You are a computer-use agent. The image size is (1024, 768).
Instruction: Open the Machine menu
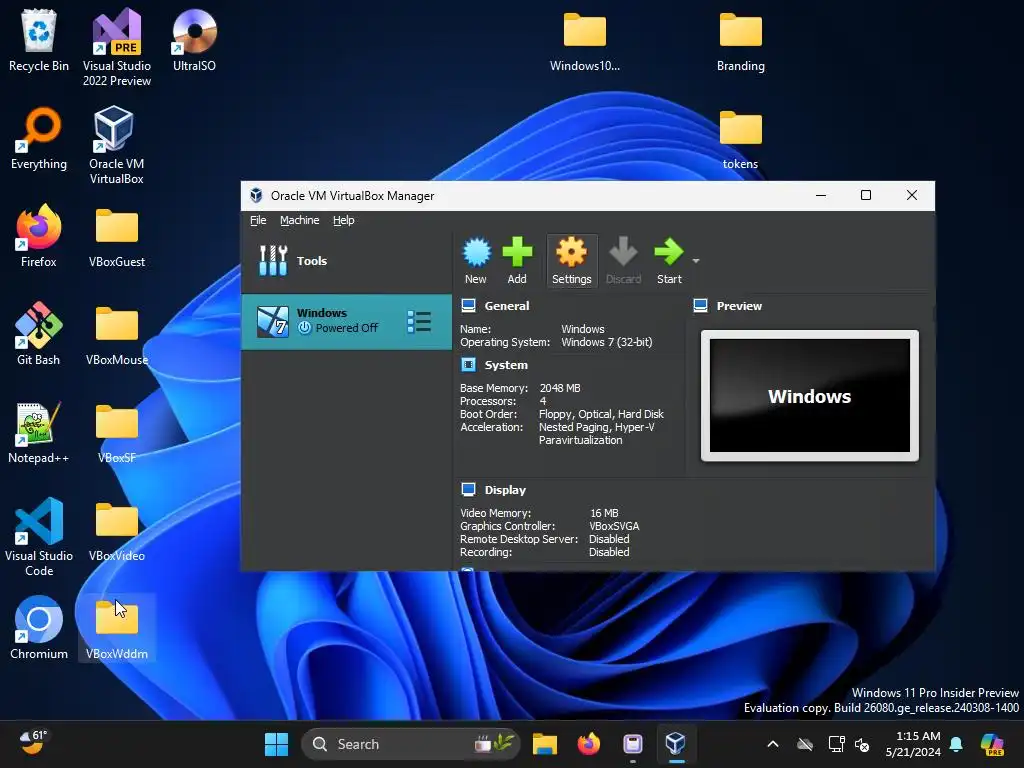point(300,220)
